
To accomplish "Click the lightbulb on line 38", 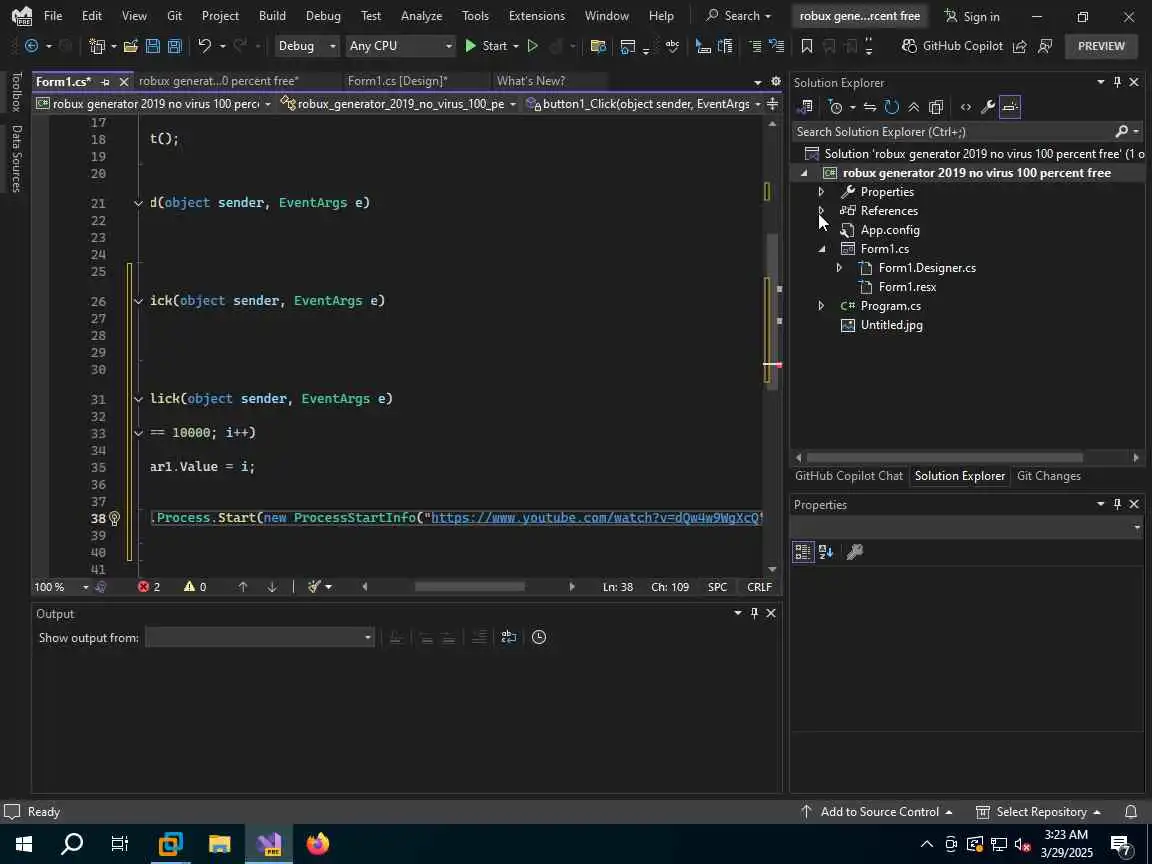I will point(115,518).
